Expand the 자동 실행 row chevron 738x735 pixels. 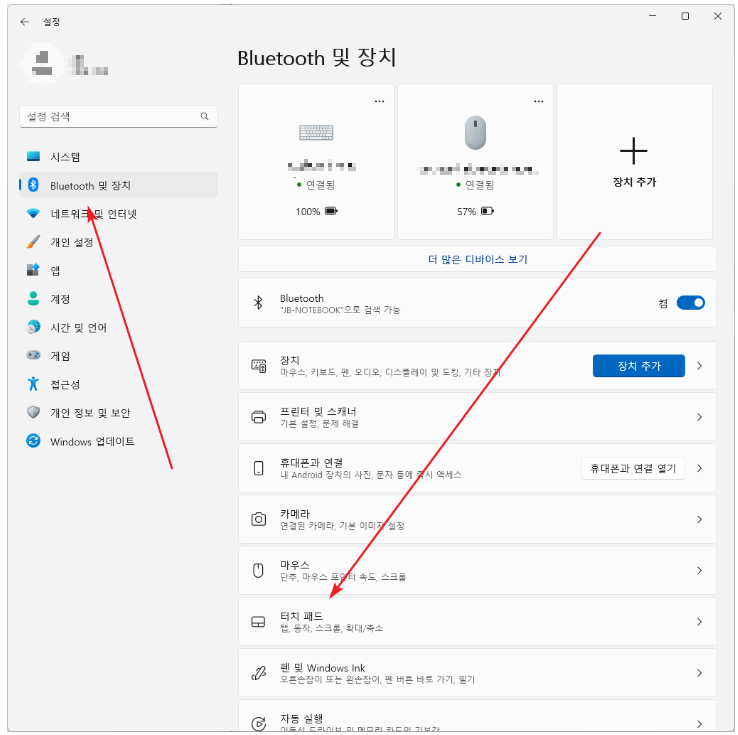coord(699,724)
